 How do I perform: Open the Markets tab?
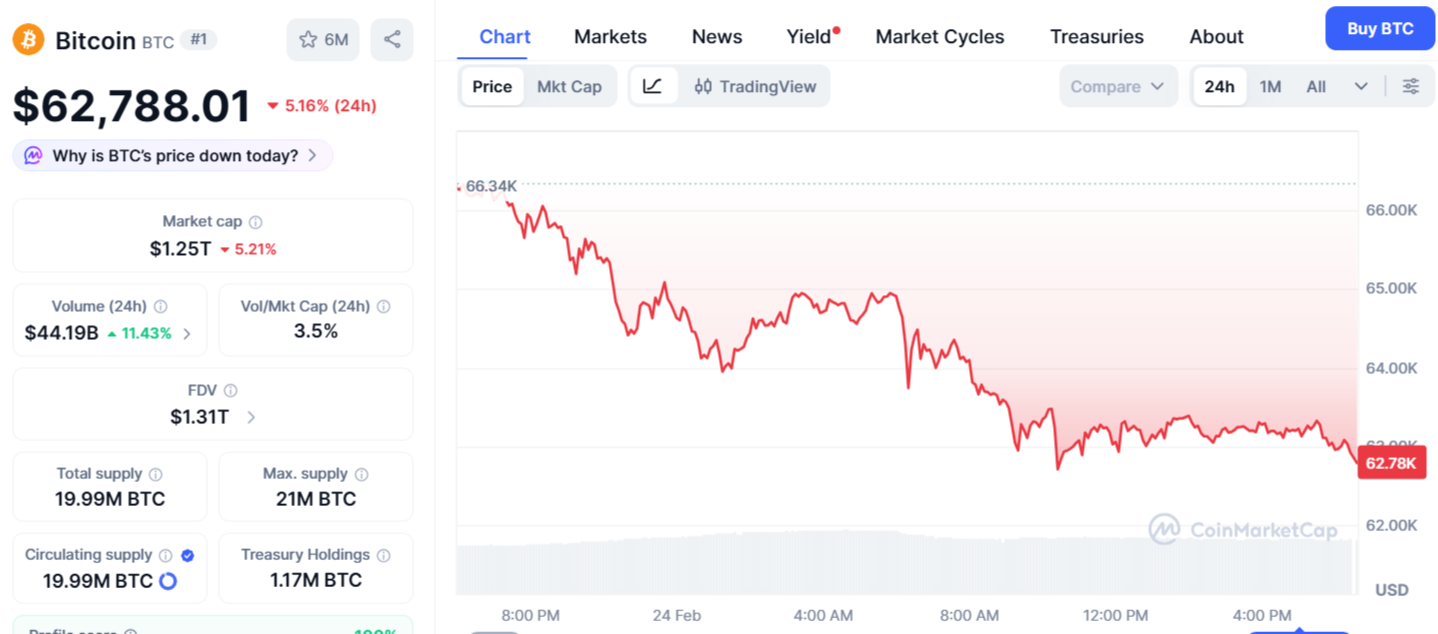[x=610, y=37]
